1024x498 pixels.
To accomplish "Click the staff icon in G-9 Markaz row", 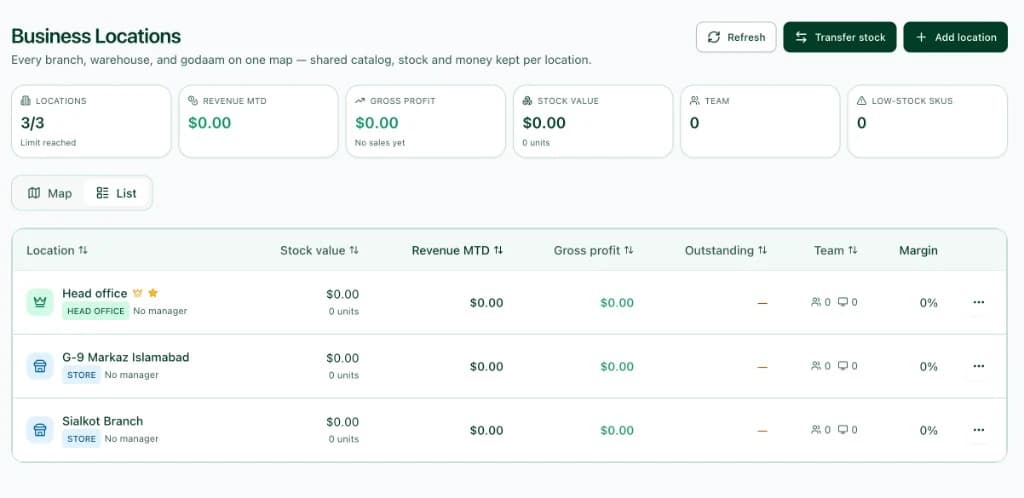I will pyautogui.click(x=816, y=366).
